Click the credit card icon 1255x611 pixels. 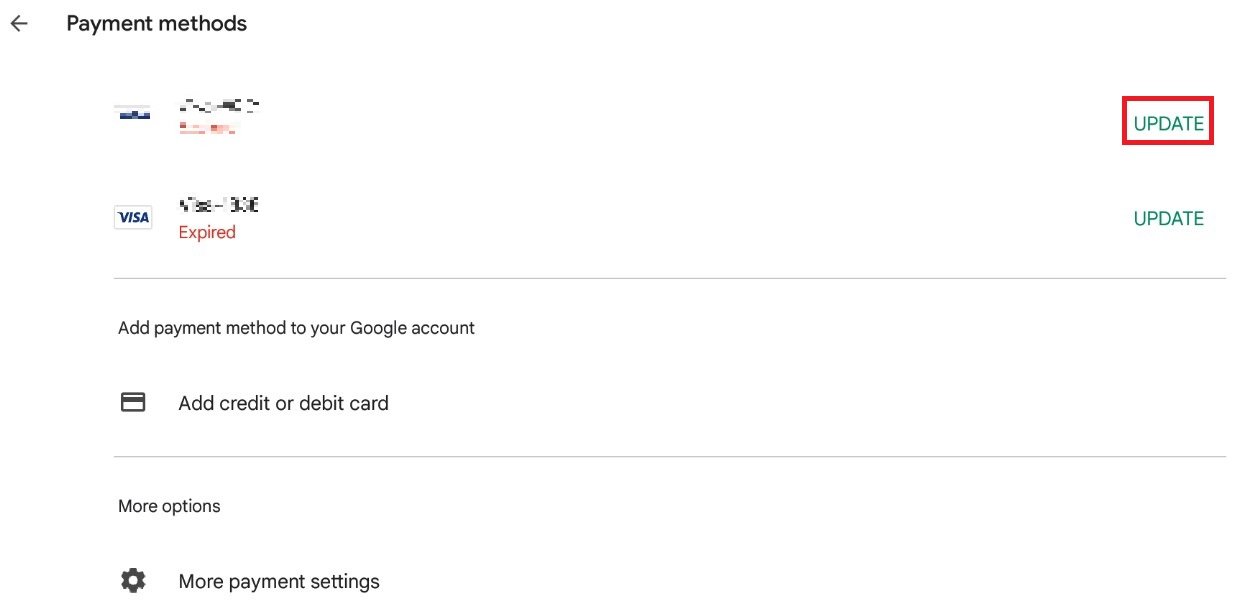(133, 403)
